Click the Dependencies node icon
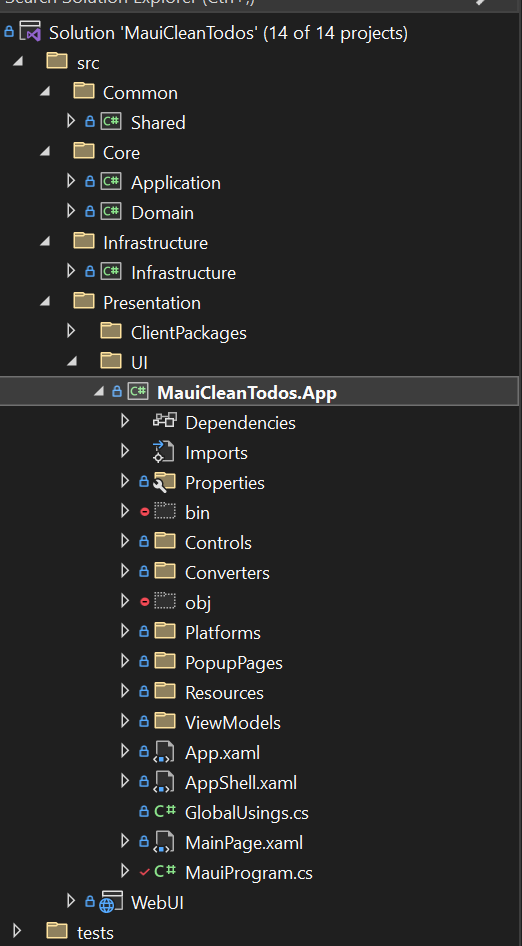Viewport: 522px width, 946px height. (165, 422)
